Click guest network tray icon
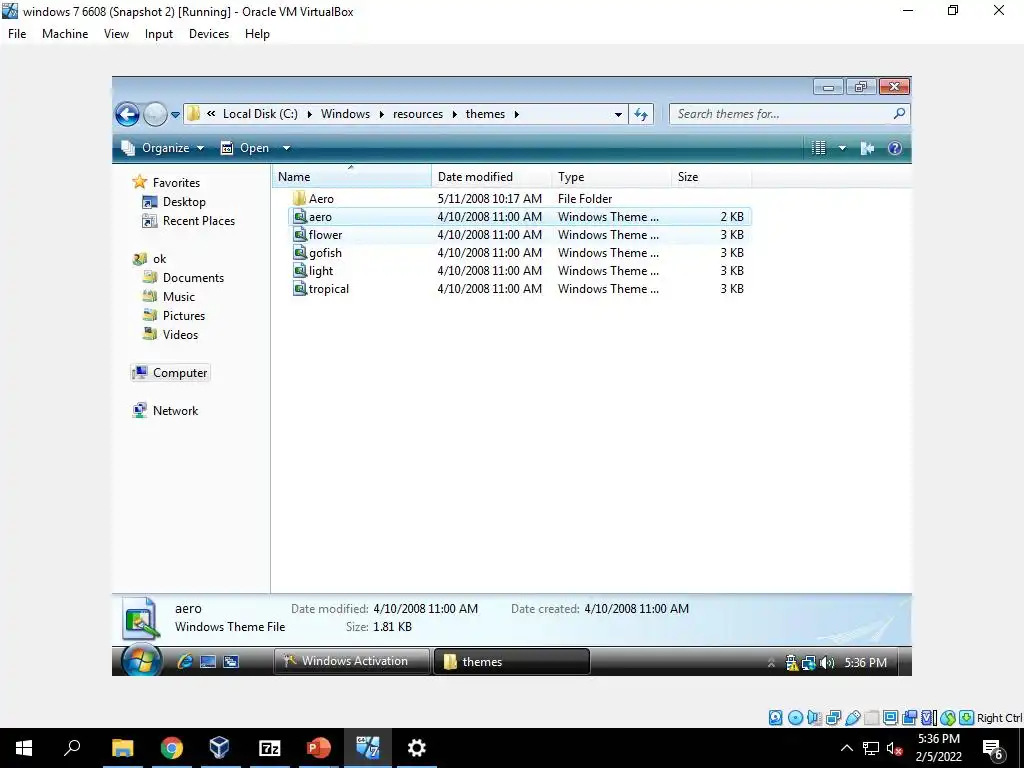Viewport: 1024px width, 768px height. click(x=809, y=663)
